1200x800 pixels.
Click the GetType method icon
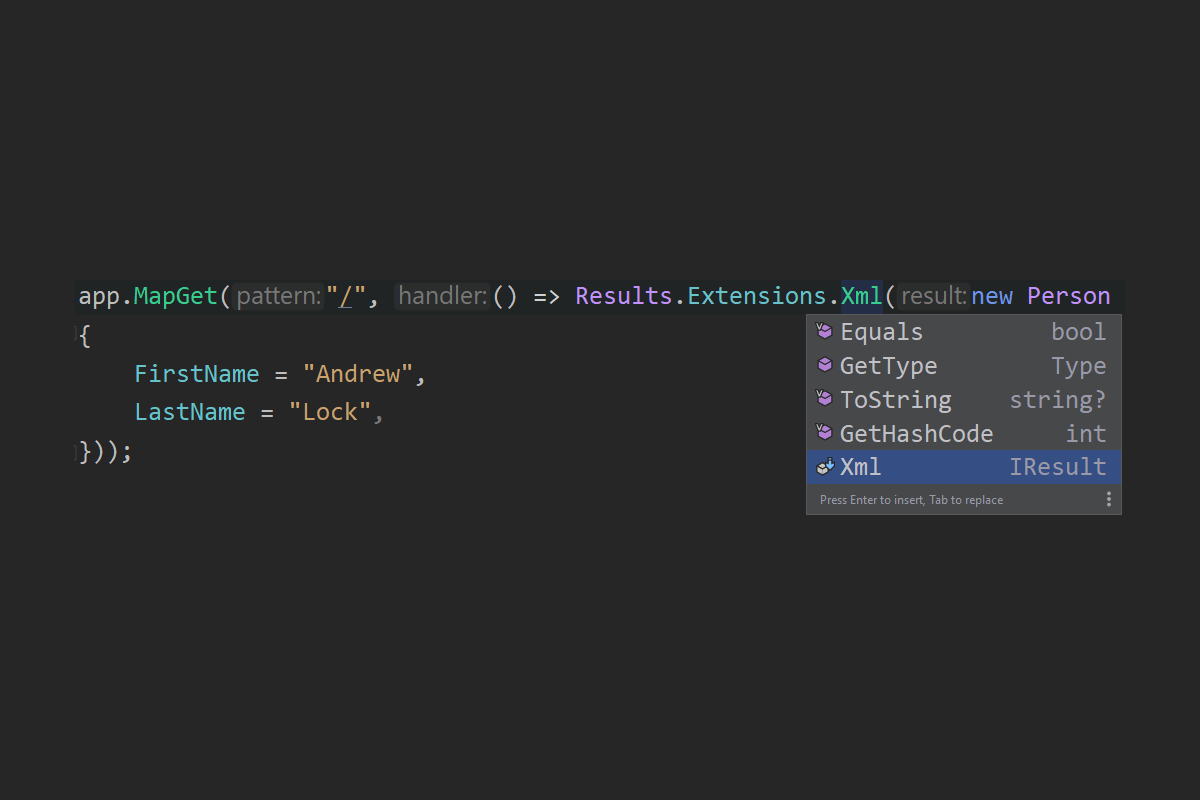point(825,366)
